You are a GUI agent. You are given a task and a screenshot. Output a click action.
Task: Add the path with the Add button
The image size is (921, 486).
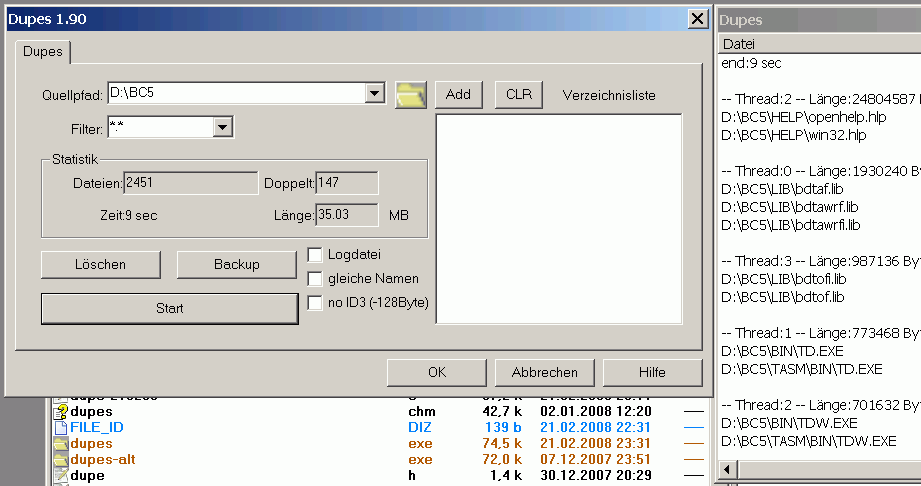458,94
